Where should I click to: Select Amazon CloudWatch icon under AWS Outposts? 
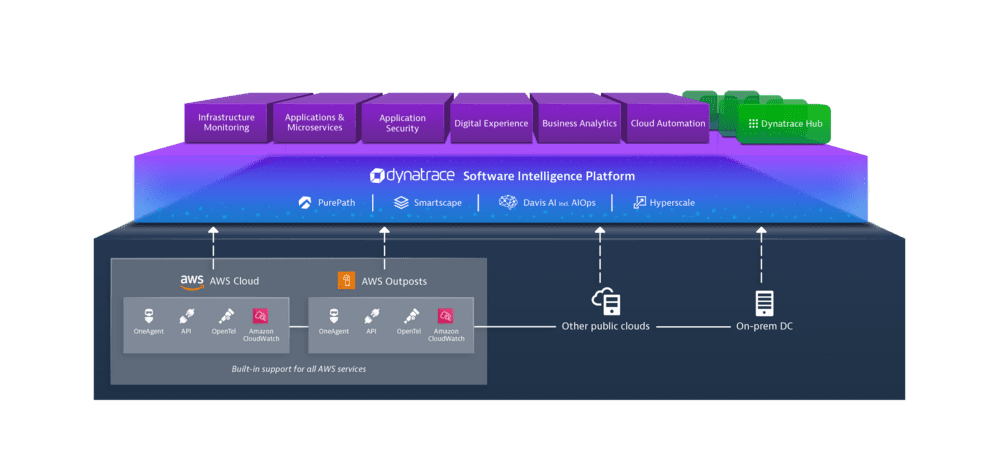440,314
